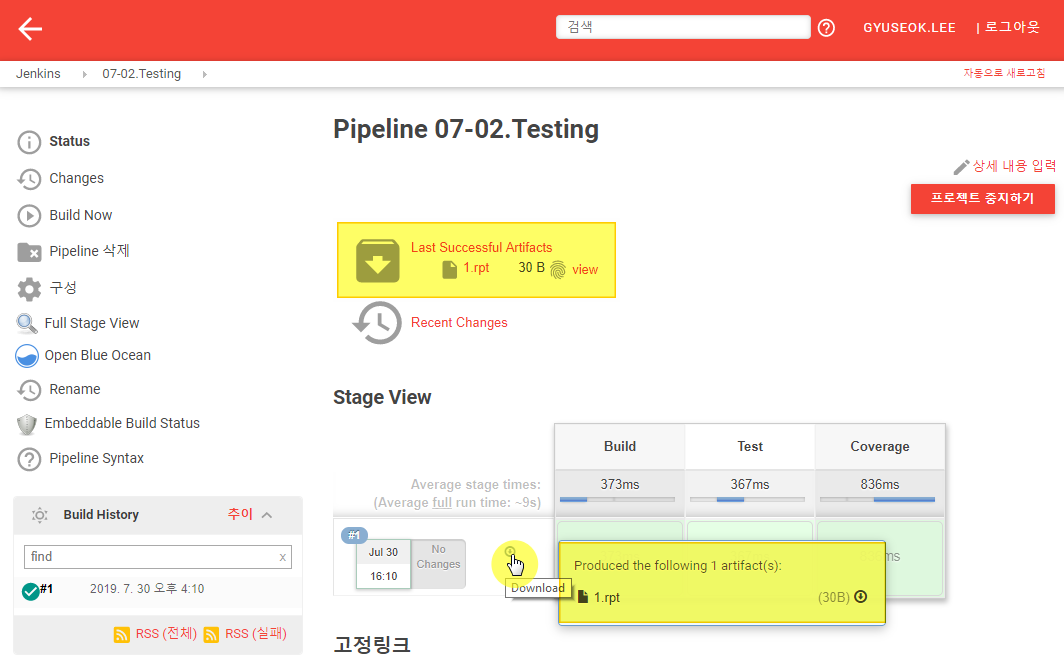Click the 로그아웃 link
Viewport: 1064px width, 655px height.
click(x=1011, y=28)
